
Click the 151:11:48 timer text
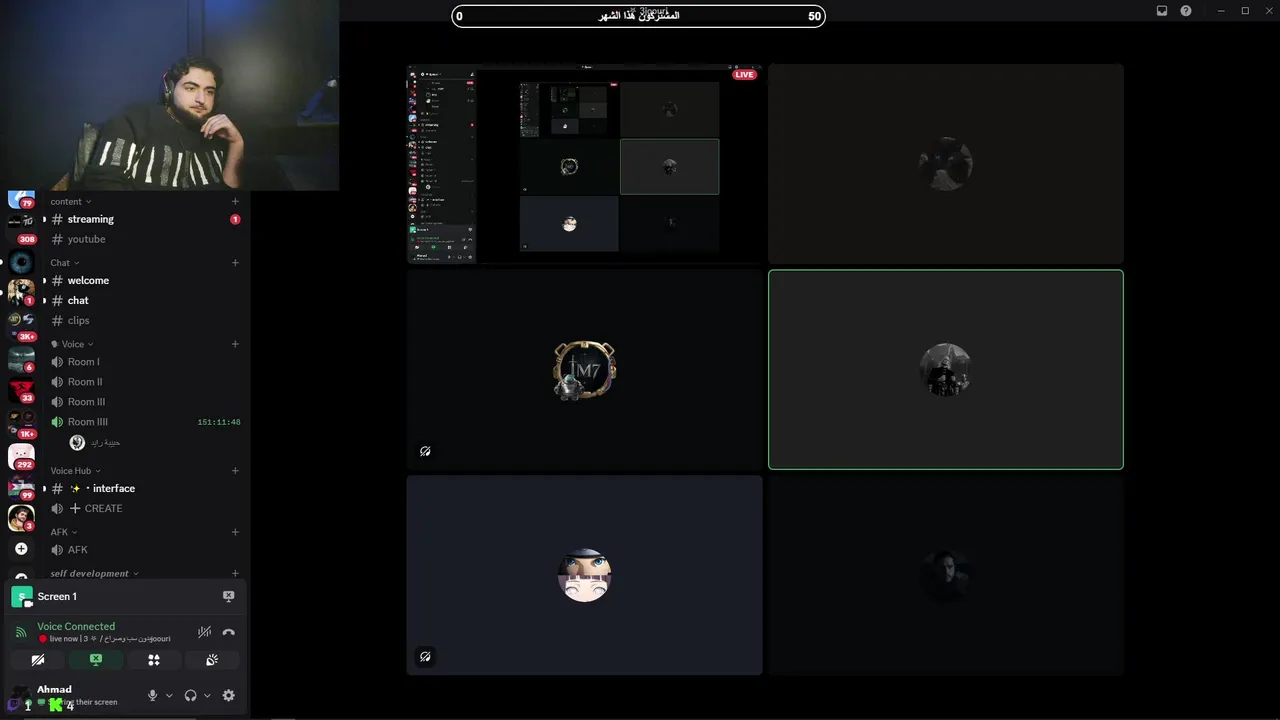point(219,422)
